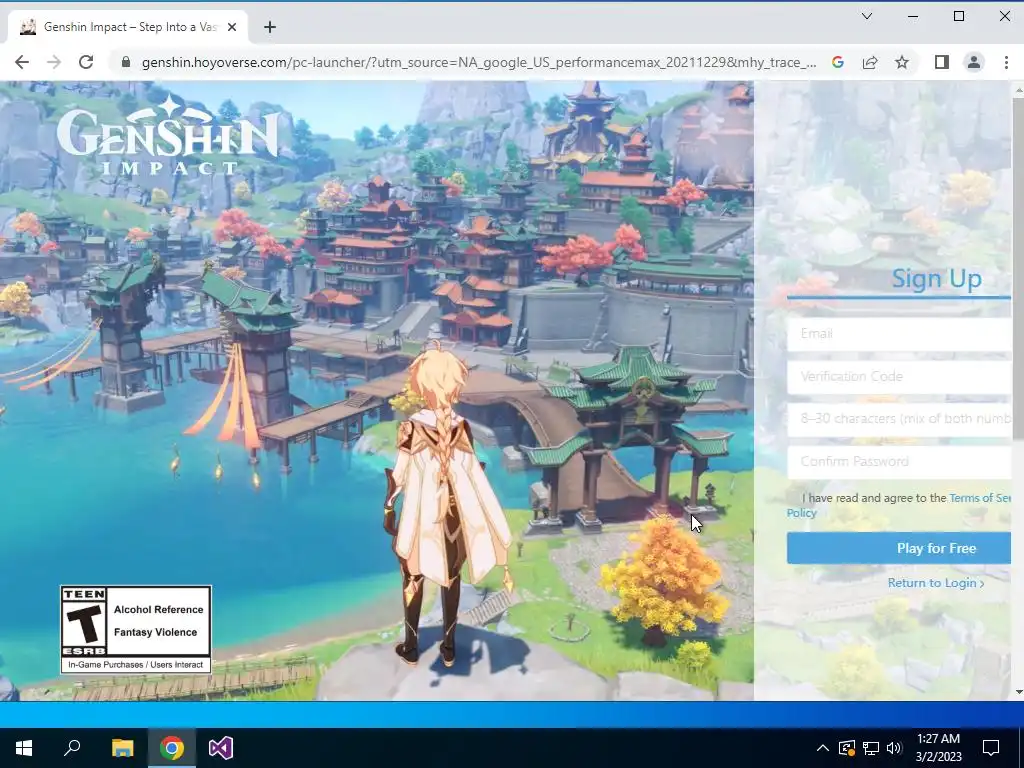
Task: Close the Genshin Impact tab
Action: point(232,27)
